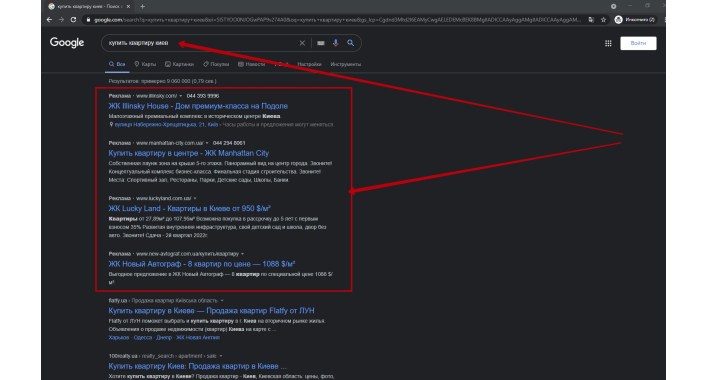Open the Incognito profile indicator
This screenshot has height=380, width=708.
pos(635,20)
